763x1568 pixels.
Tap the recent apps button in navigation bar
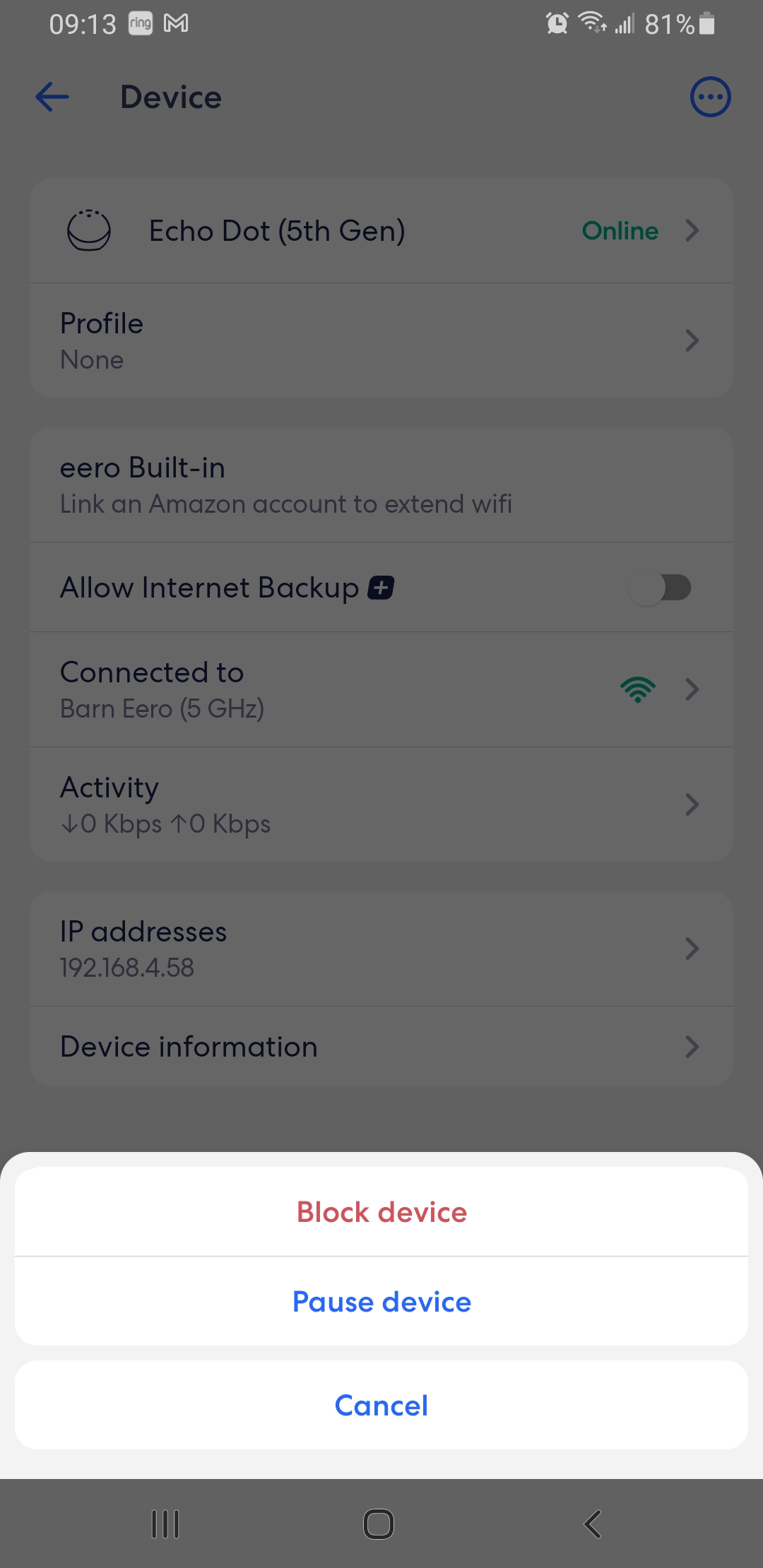[164, 1524]
